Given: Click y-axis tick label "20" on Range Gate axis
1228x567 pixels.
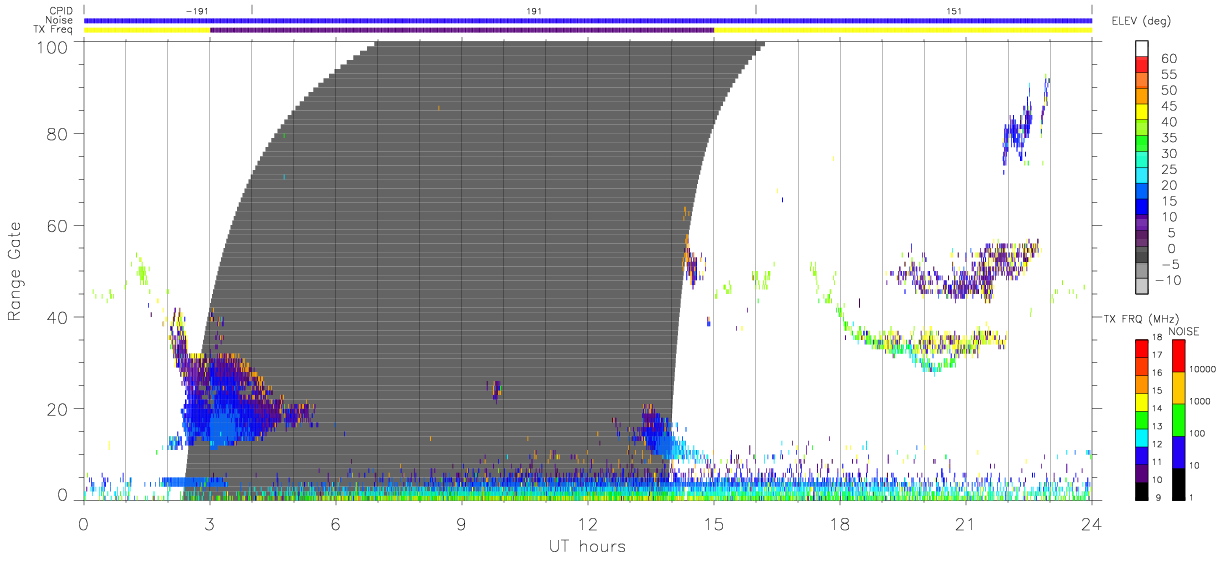Looking at the screenshot, I should (x=58, y=408).
